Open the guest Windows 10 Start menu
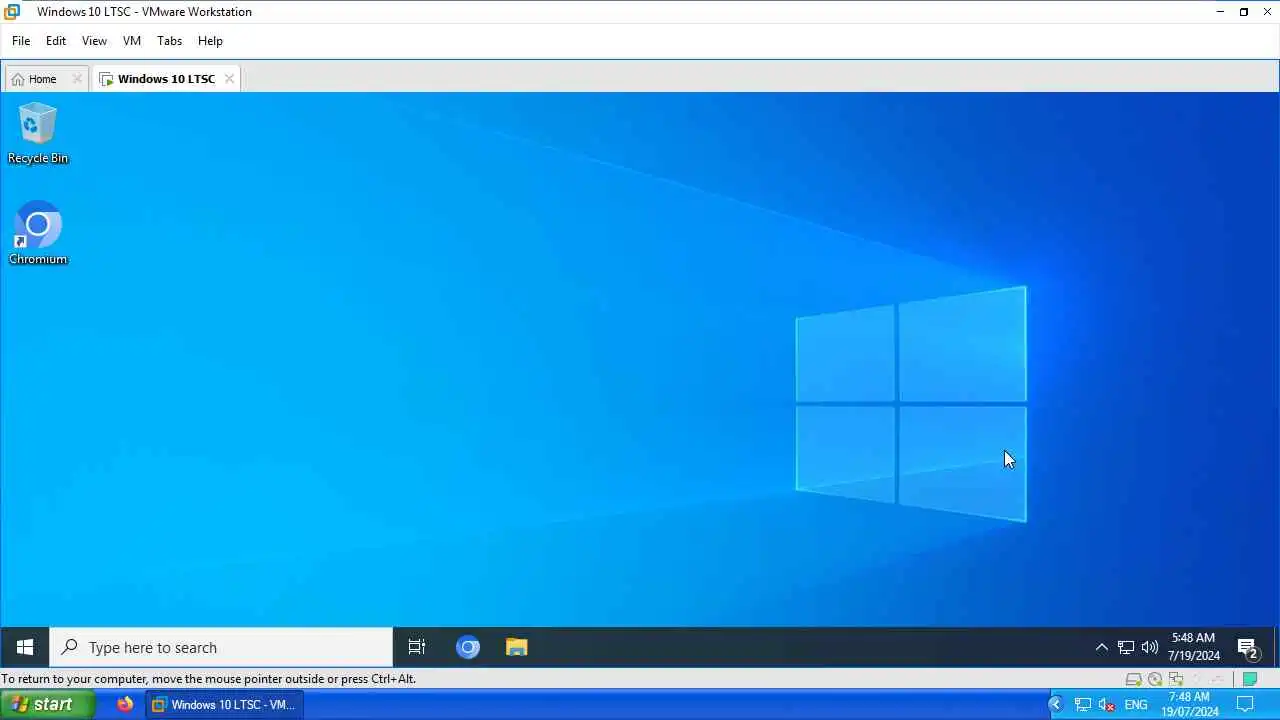This screenshot has height=720, width=1280. 25,647
